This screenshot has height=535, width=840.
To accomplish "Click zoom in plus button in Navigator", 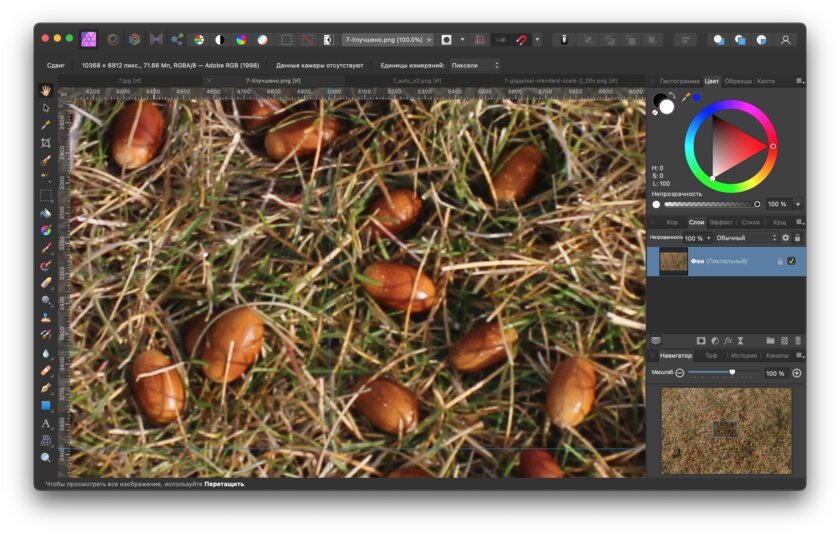I will click(797, 373).
